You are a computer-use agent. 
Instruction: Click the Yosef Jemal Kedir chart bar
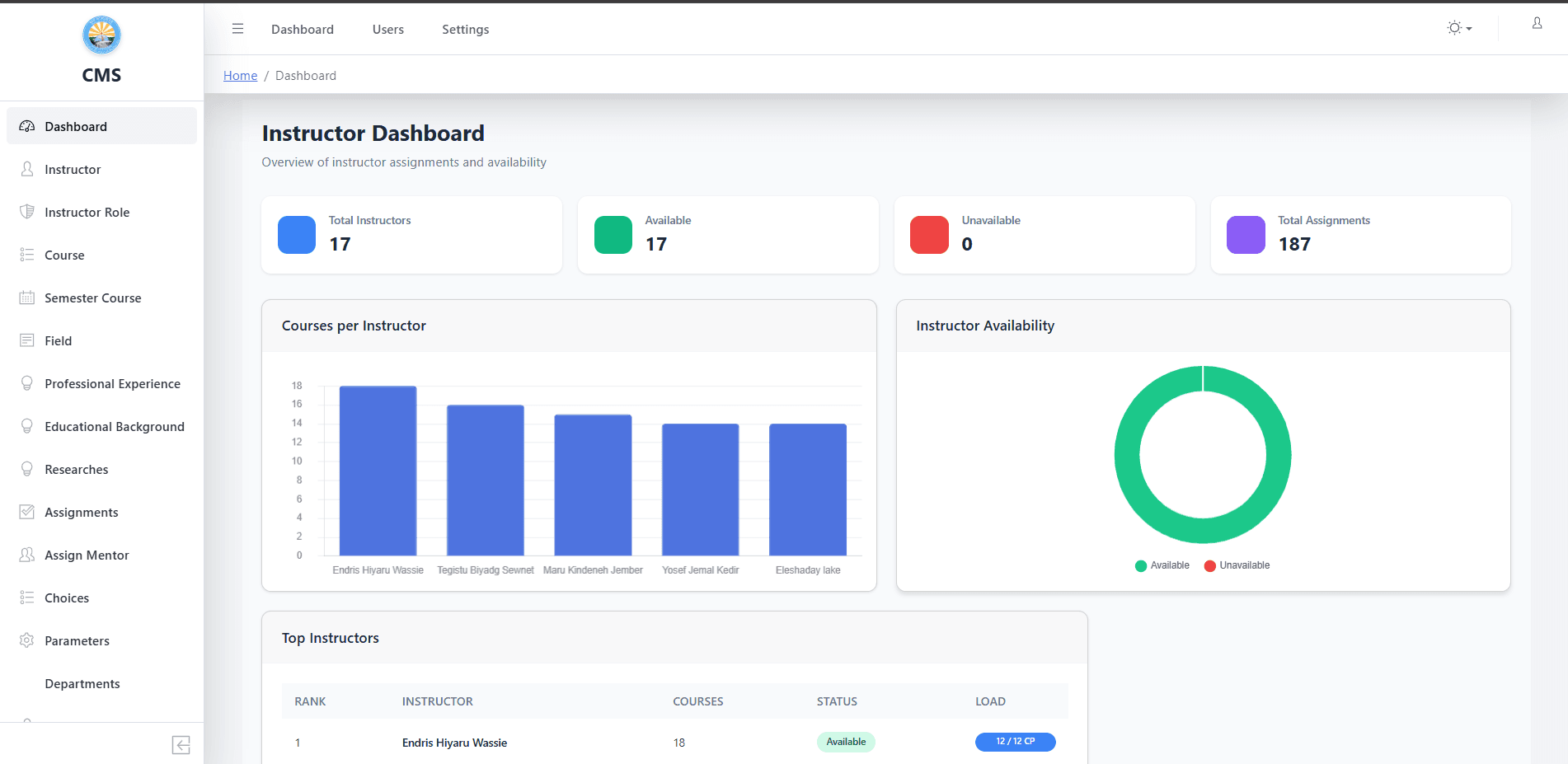[701, 490]
